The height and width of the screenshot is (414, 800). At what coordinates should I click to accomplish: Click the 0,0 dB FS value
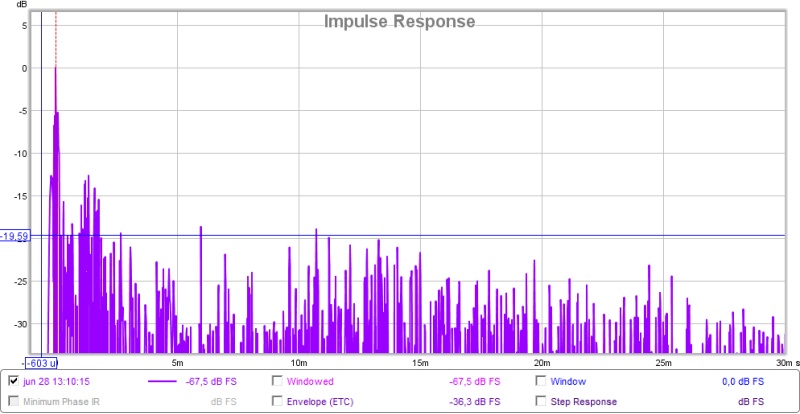click(x=743, y=381)
